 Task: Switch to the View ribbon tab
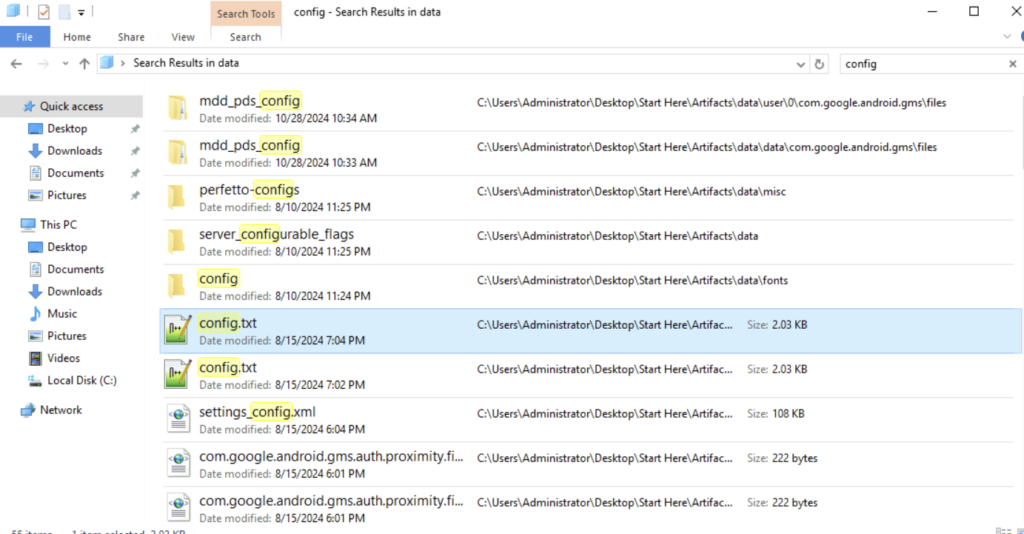pyautogui.click(x=183, y=37)
